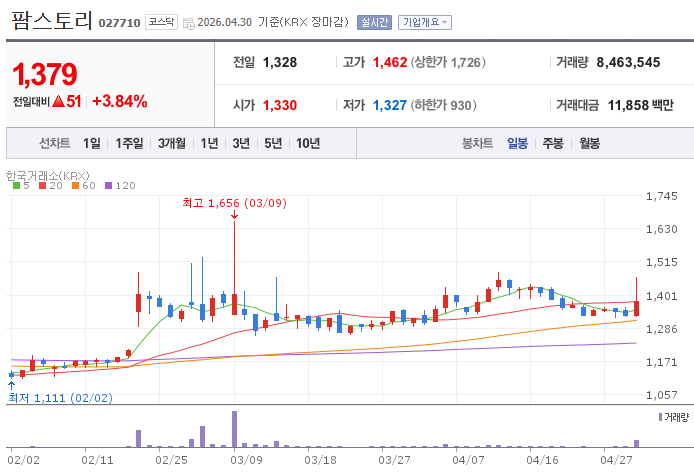Click the current price 1,379

coord(45,74)
